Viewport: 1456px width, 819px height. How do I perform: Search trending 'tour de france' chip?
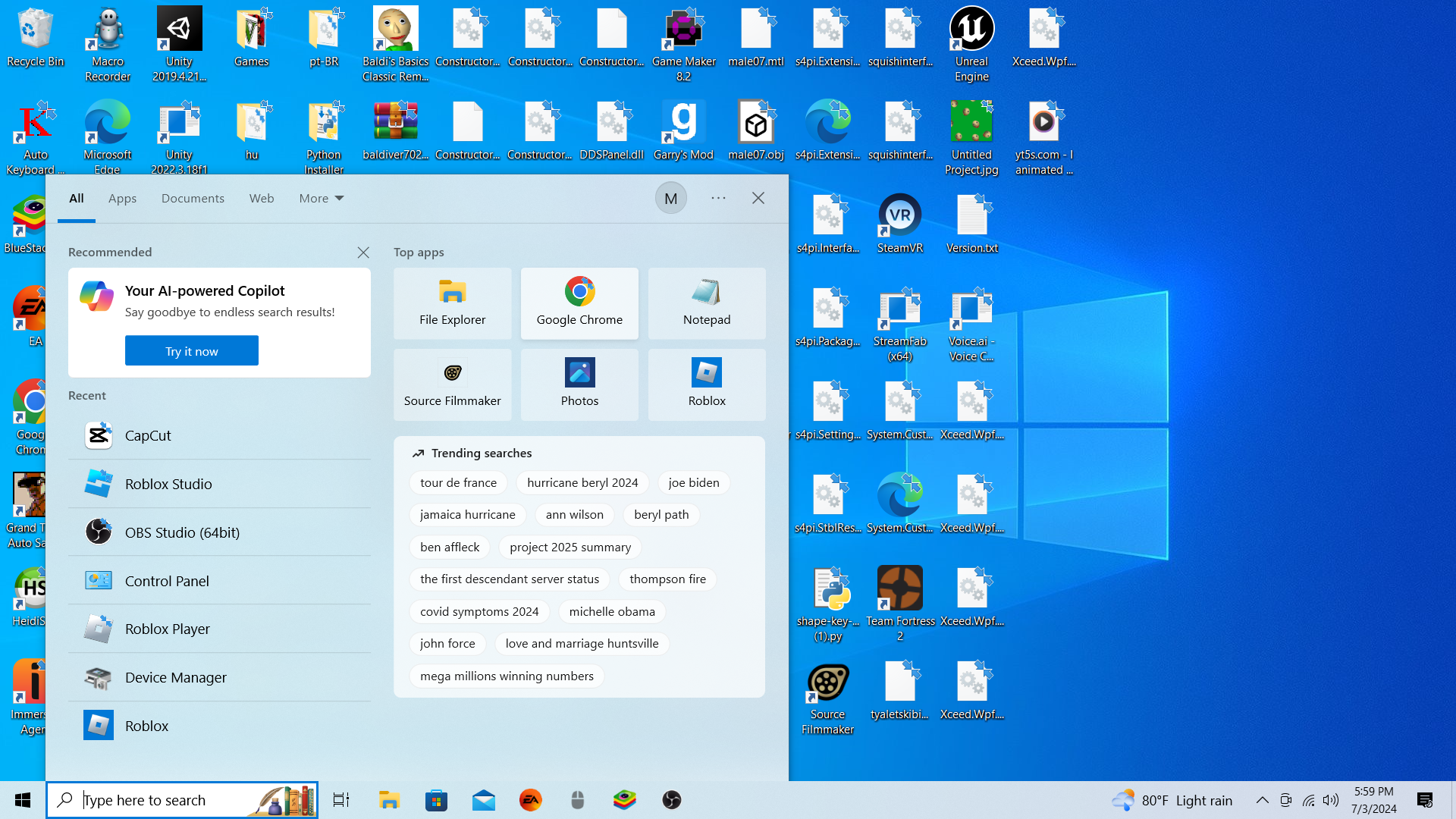(x=458, y=482)
